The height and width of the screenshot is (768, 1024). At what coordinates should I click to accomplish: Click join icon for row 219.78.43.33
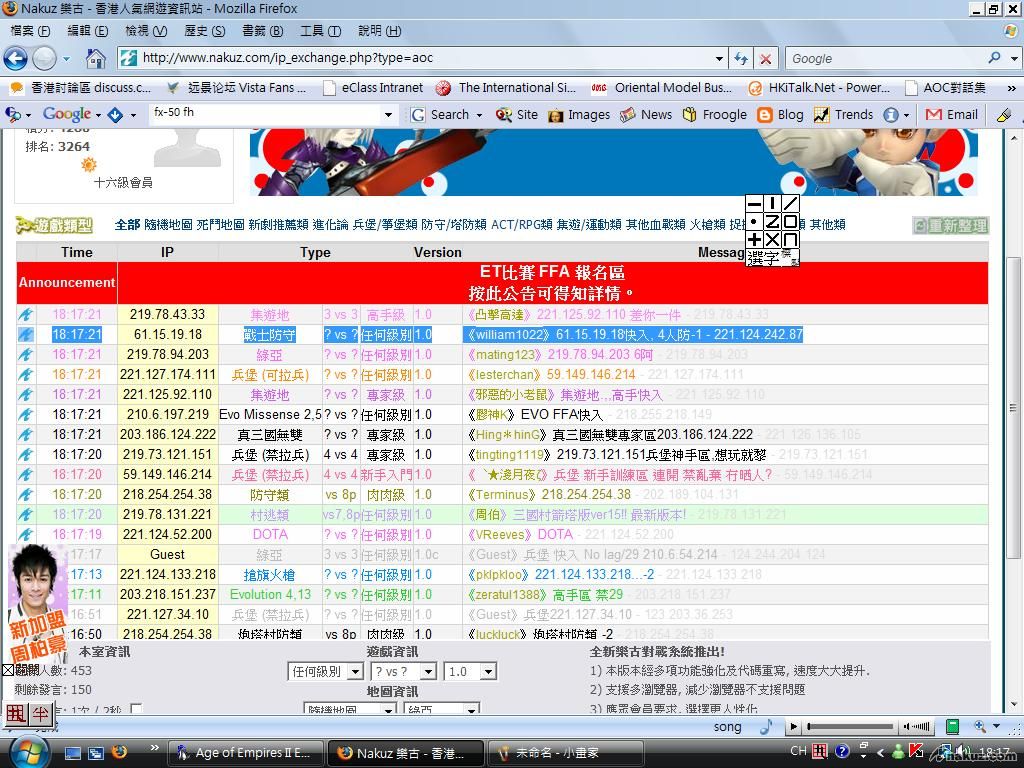[x=25, y=315]
